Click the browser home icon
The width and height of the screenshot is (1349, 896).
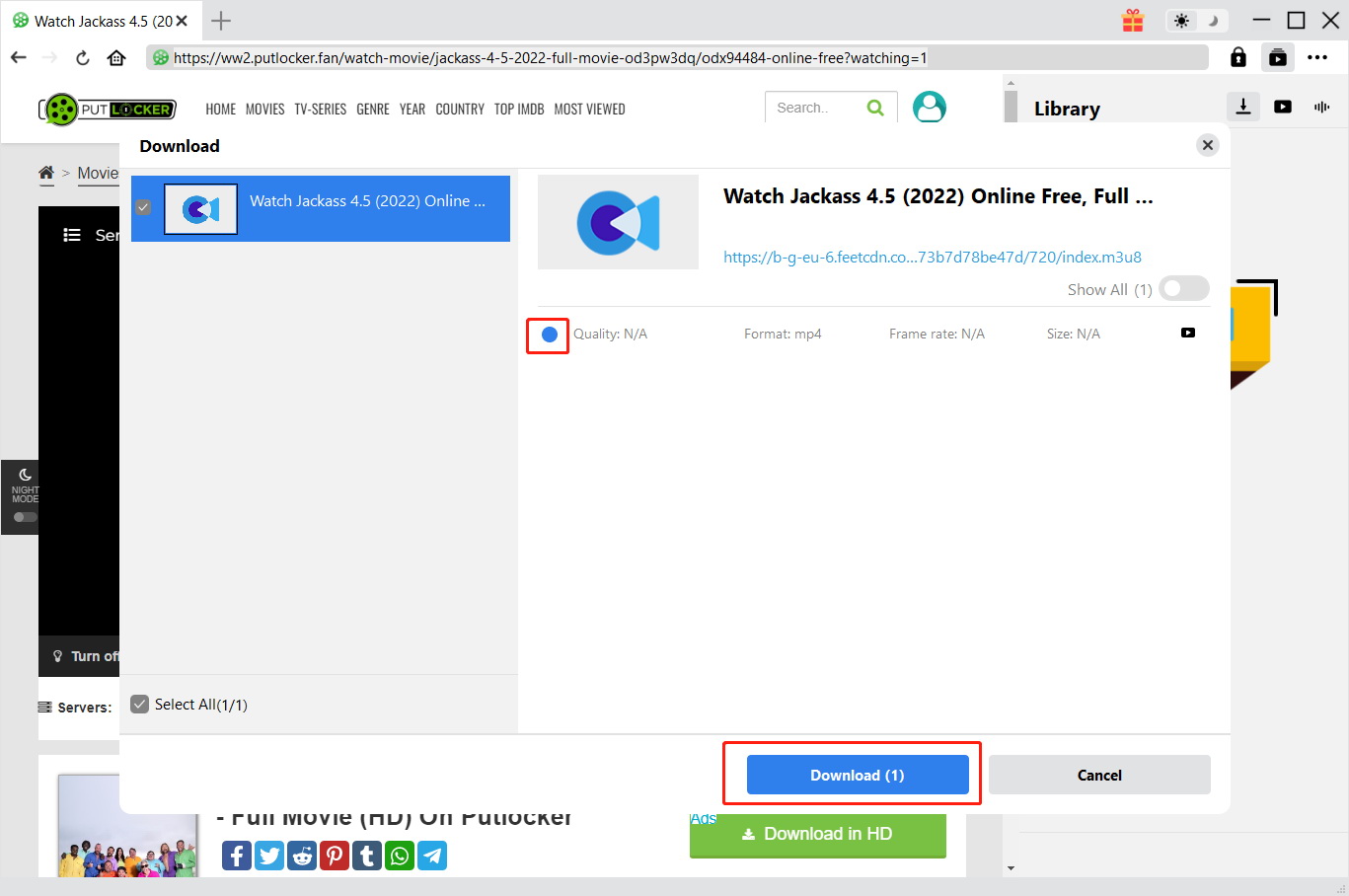point(116,58)
